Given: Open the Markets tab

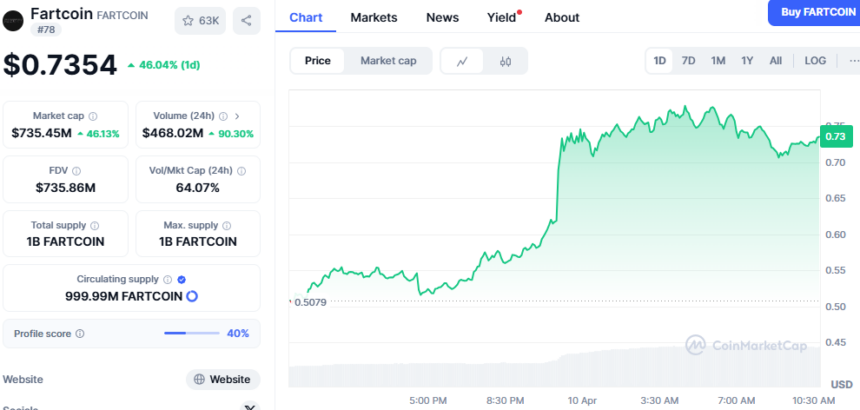Looking at the screenshot, I should (373, 17).
